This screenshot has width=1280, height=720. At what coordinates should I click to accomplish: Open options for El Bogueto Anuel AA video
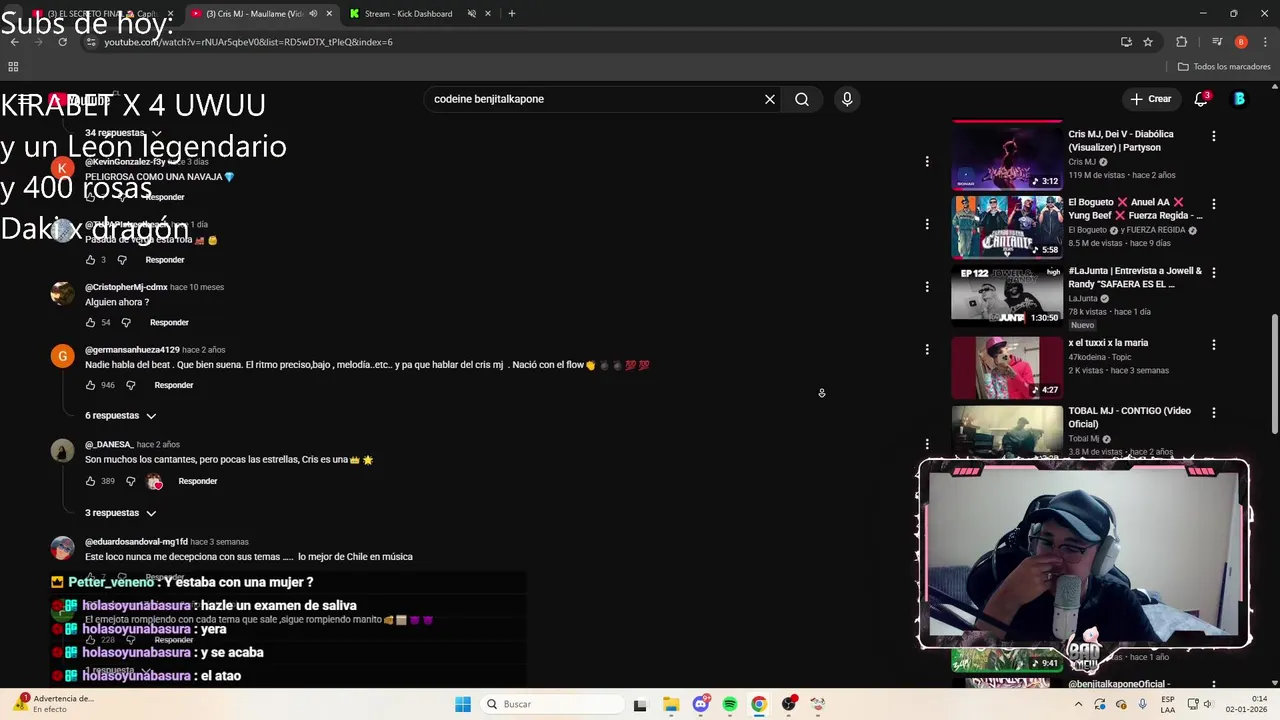(x=1214, y=204)
